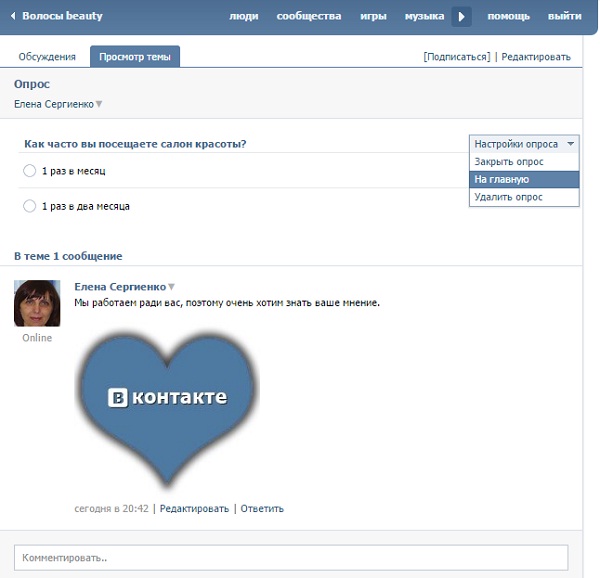The width and height of the screenshot is (600, 578).
Task: Click the message text 'Мы работаем ради вас'
Action: [x=129, y=303]
